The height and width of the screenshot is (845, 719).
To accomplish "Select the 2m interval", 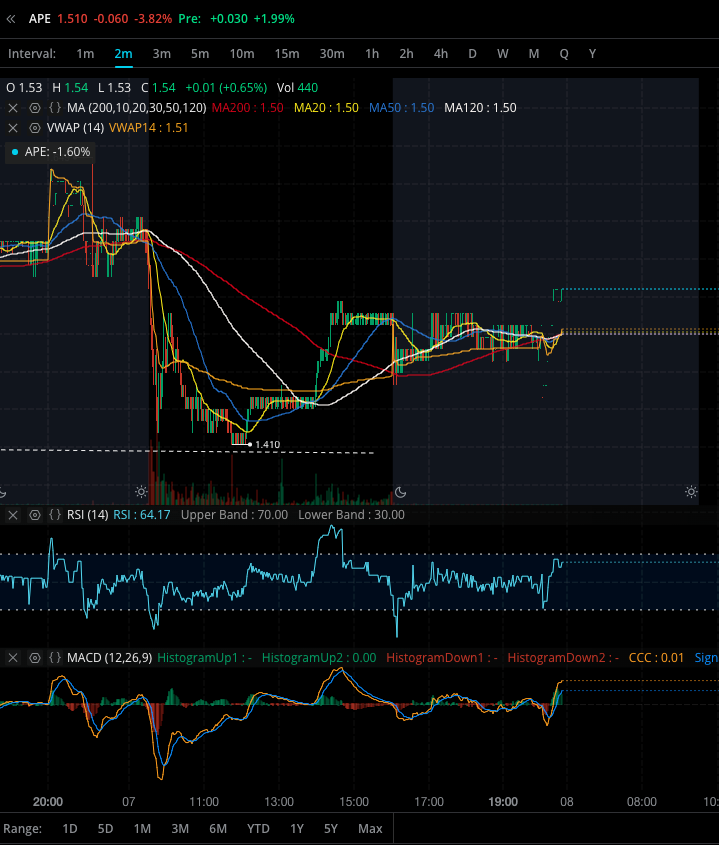I will [123, 54].
